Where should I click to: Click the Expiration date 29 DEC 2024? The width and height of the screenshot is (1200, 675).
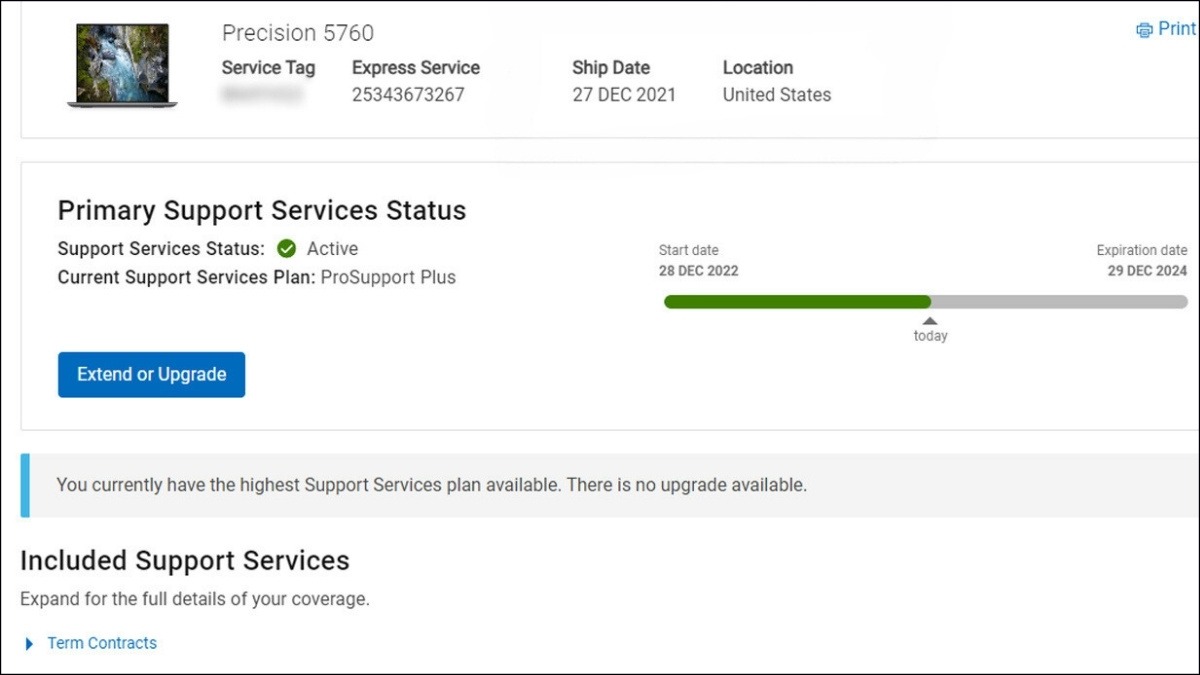point(1147,271)
